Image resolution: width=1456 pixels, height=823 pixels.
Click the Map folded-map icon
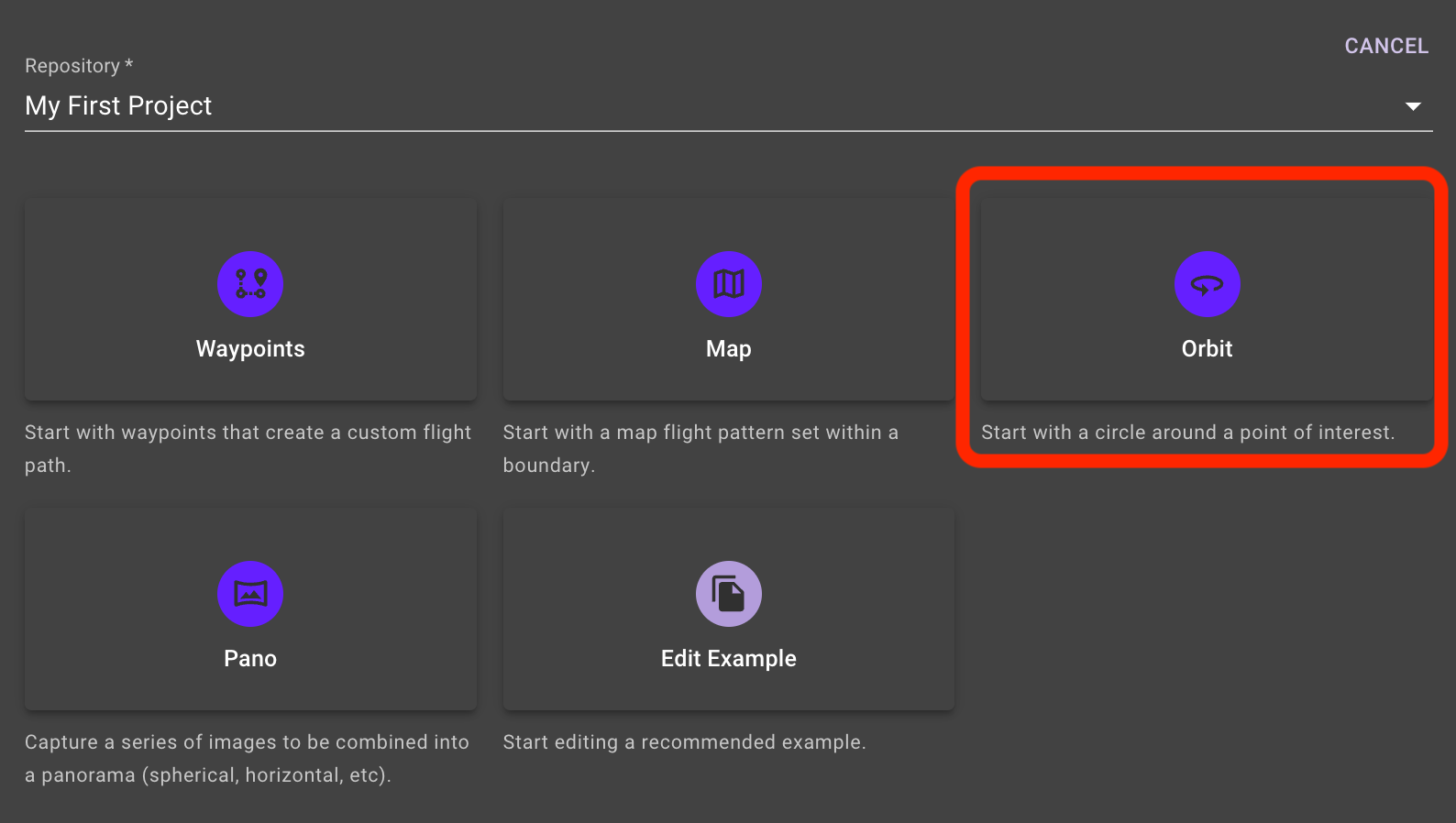[729, 284]
